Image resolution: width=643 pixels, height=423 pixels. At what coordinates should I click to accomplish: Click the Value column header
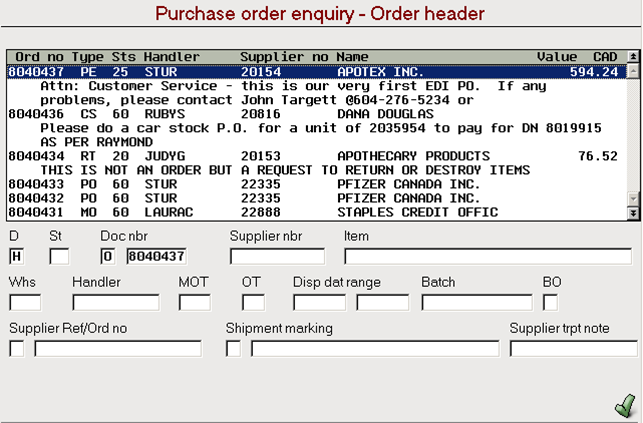pyautogui.click(x=557, y=57)
